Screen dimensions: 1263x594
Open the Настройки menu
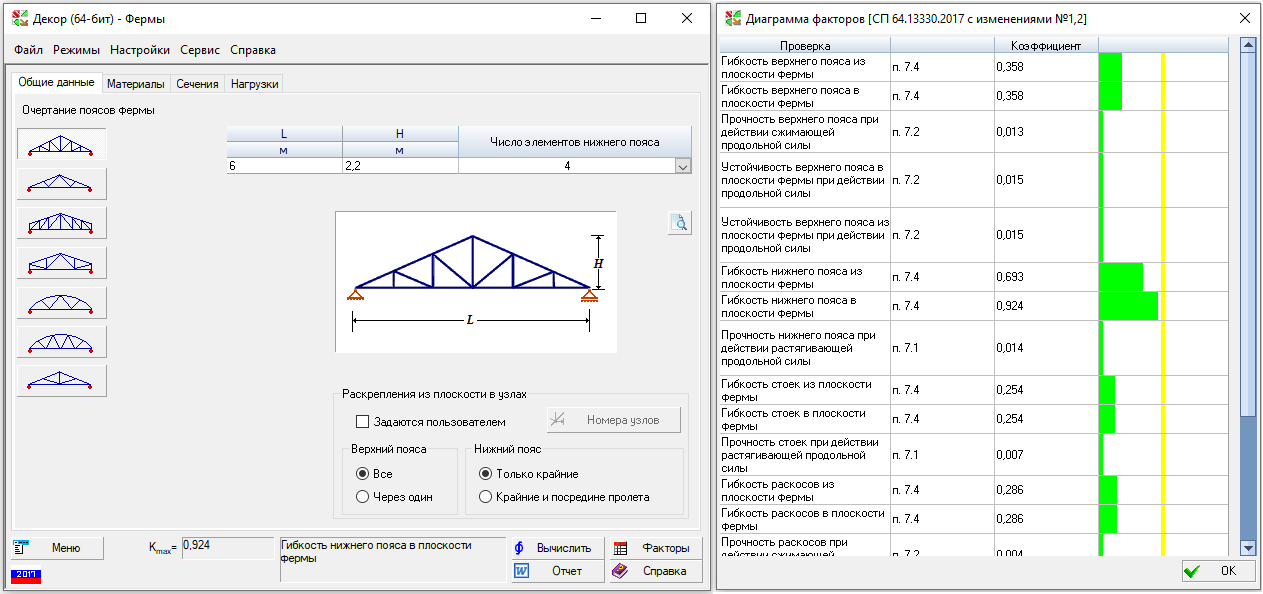coord(140,50)
